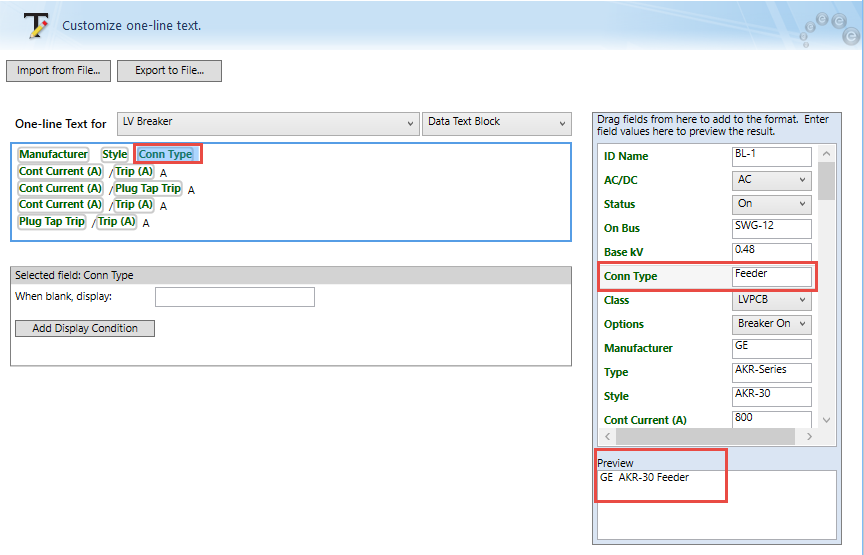Open the Class LVPCB dropdown

[x=771, y=300]
